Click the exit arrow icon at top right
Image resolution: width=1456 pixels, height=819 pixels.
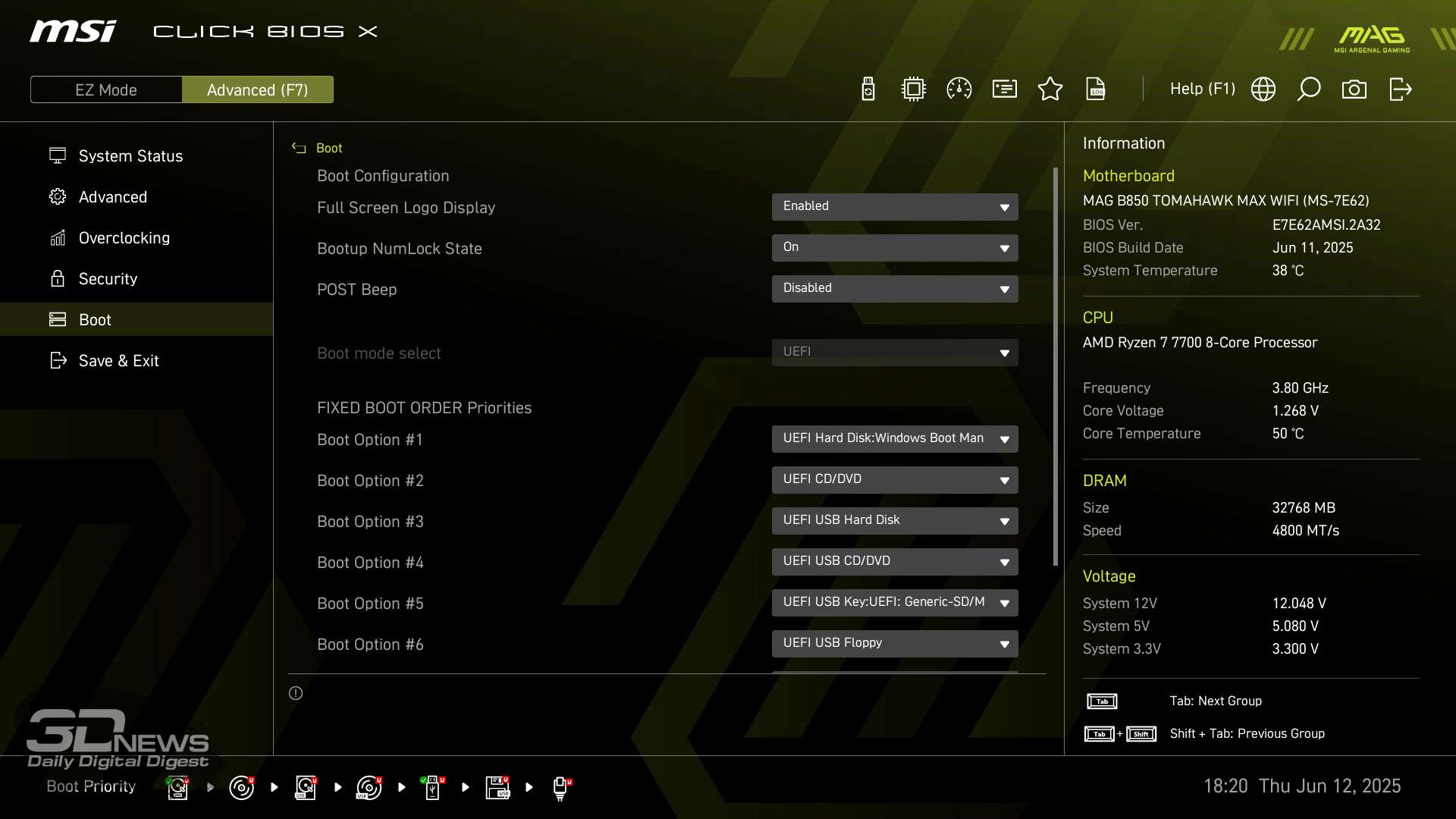coord(1401,89)
